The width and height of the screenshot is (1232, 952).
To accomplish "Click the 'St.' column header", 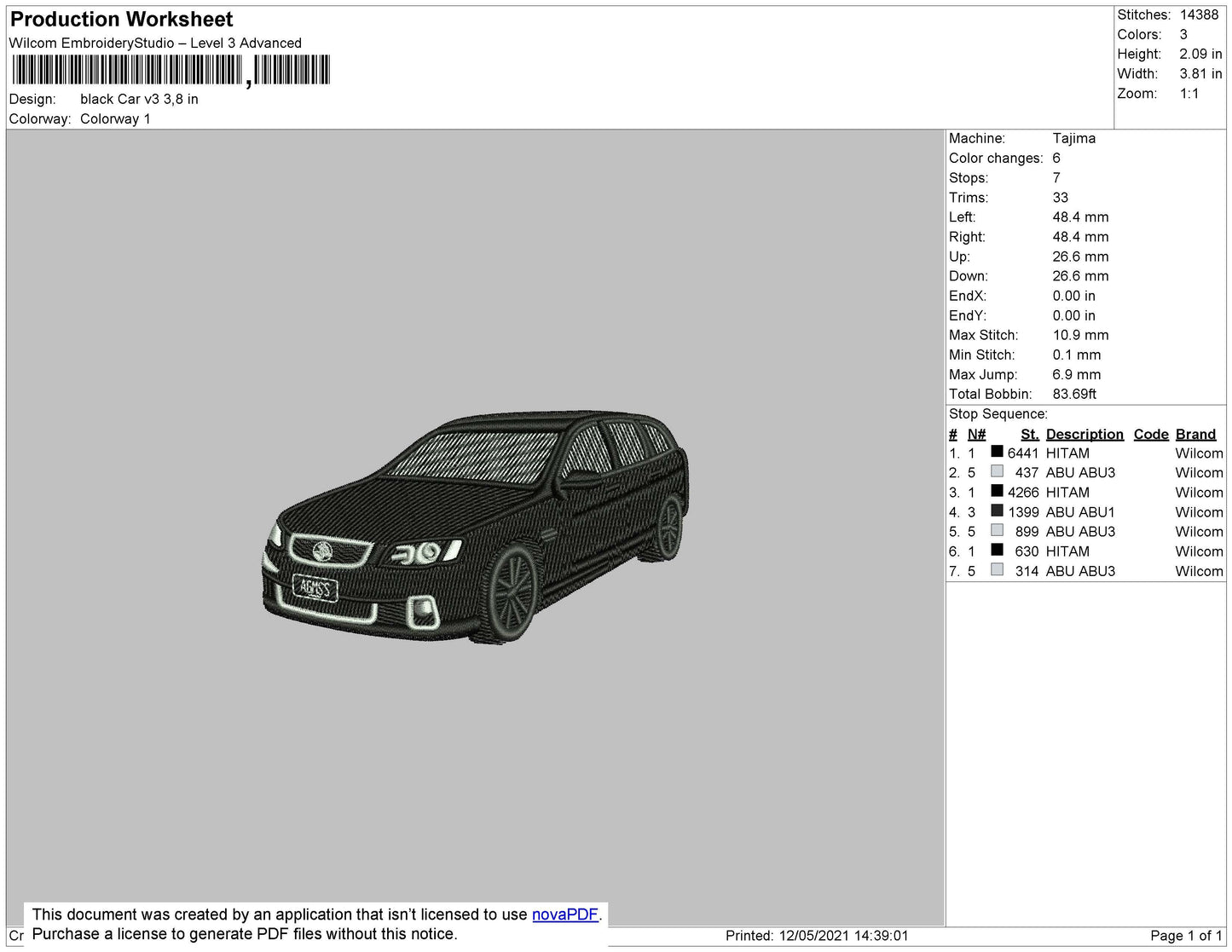I will [x=1030, y=435].
